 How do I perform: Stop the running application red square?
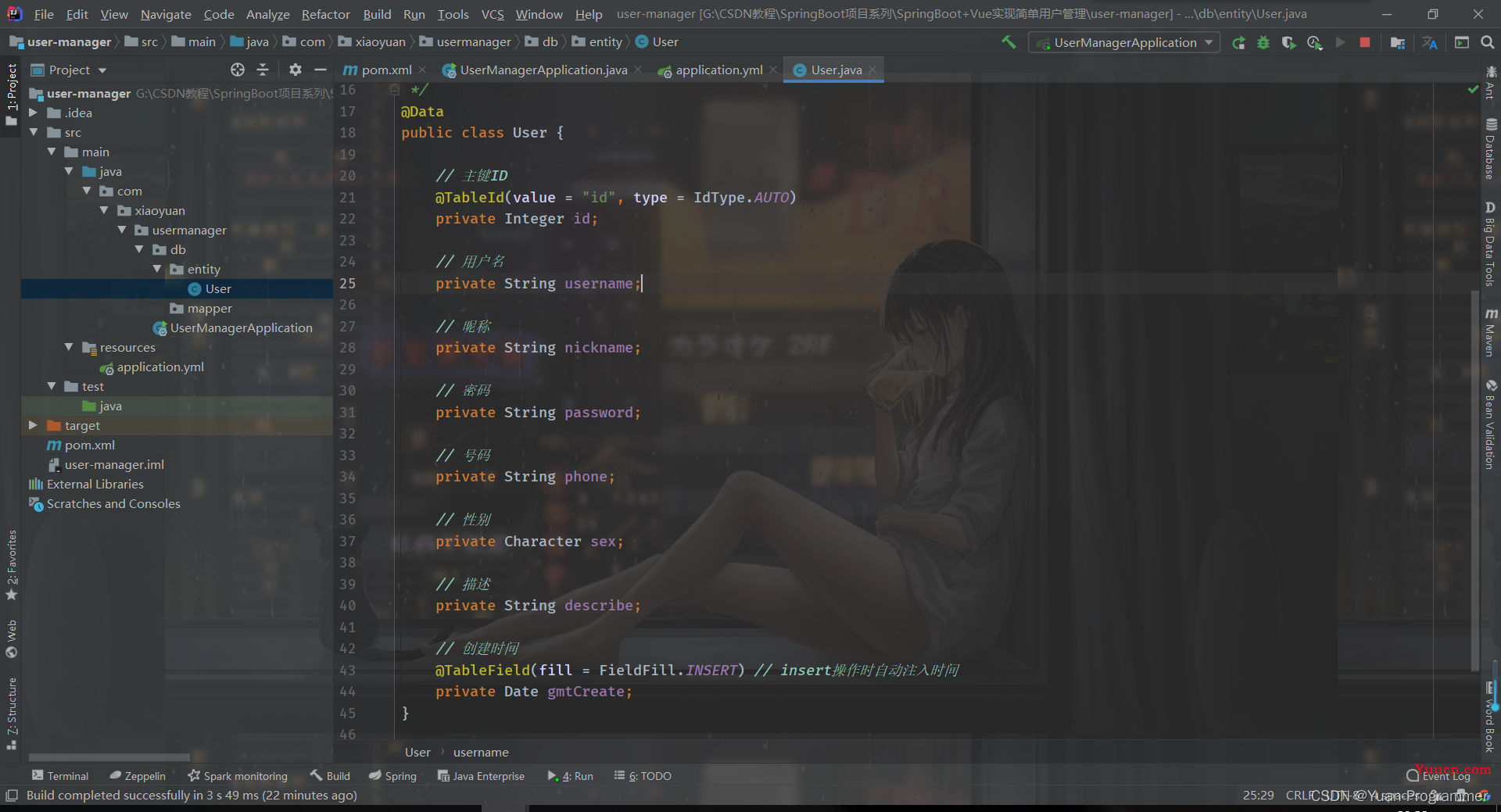click(x=1365, y=43)
